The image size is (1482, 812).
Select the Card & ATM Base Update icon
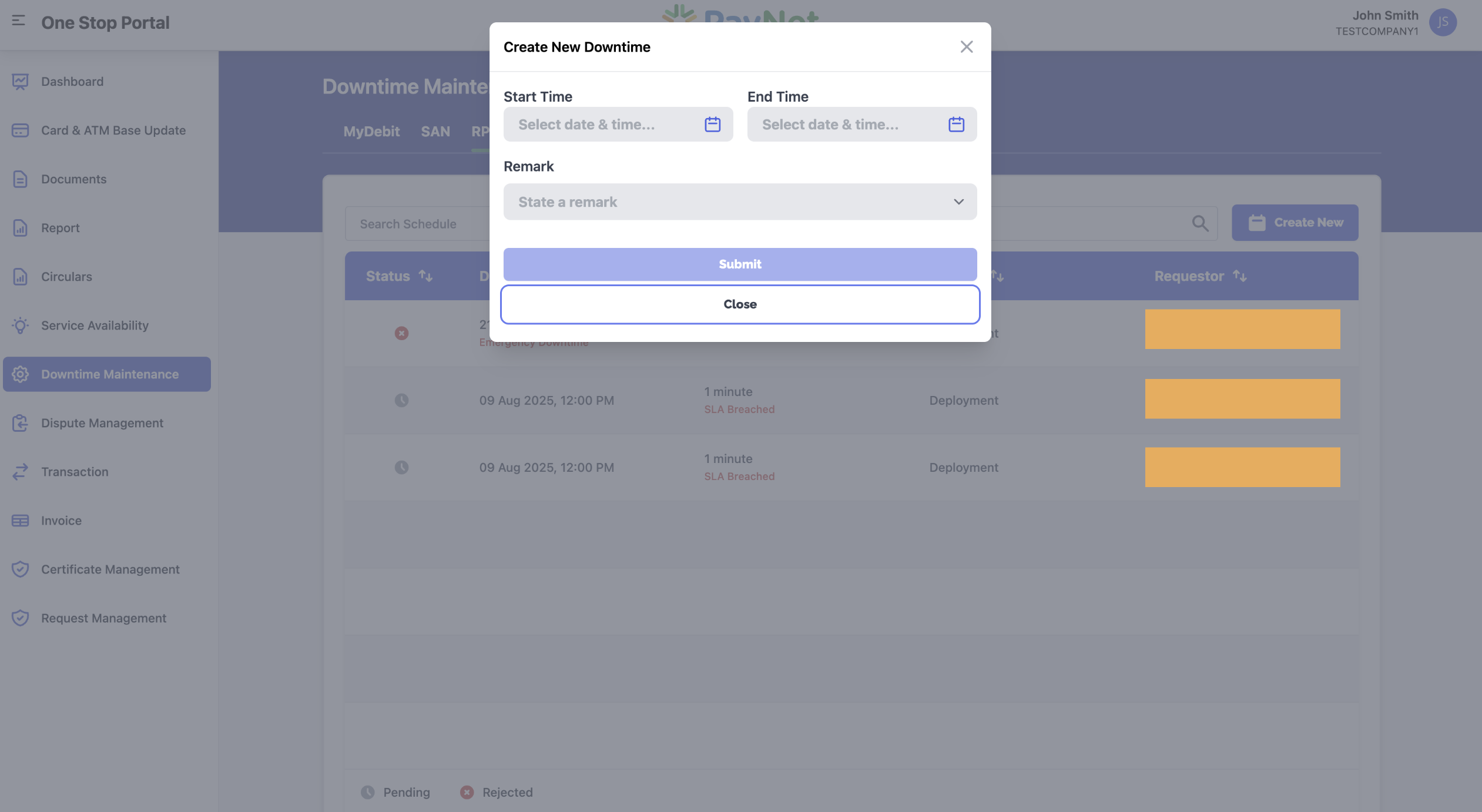point(21,130)
